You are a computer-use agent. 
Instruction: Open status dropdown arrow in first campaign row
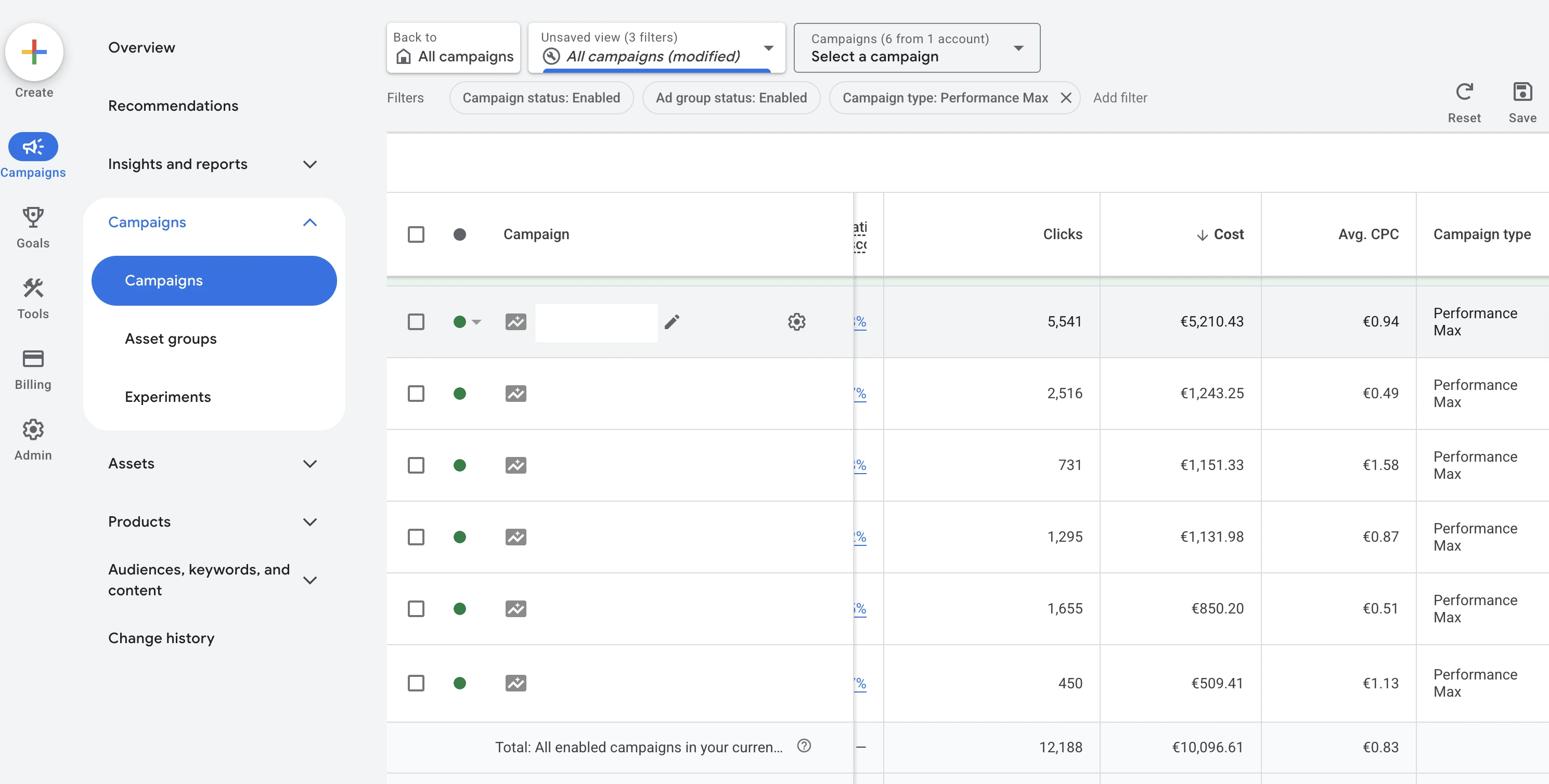476,322
